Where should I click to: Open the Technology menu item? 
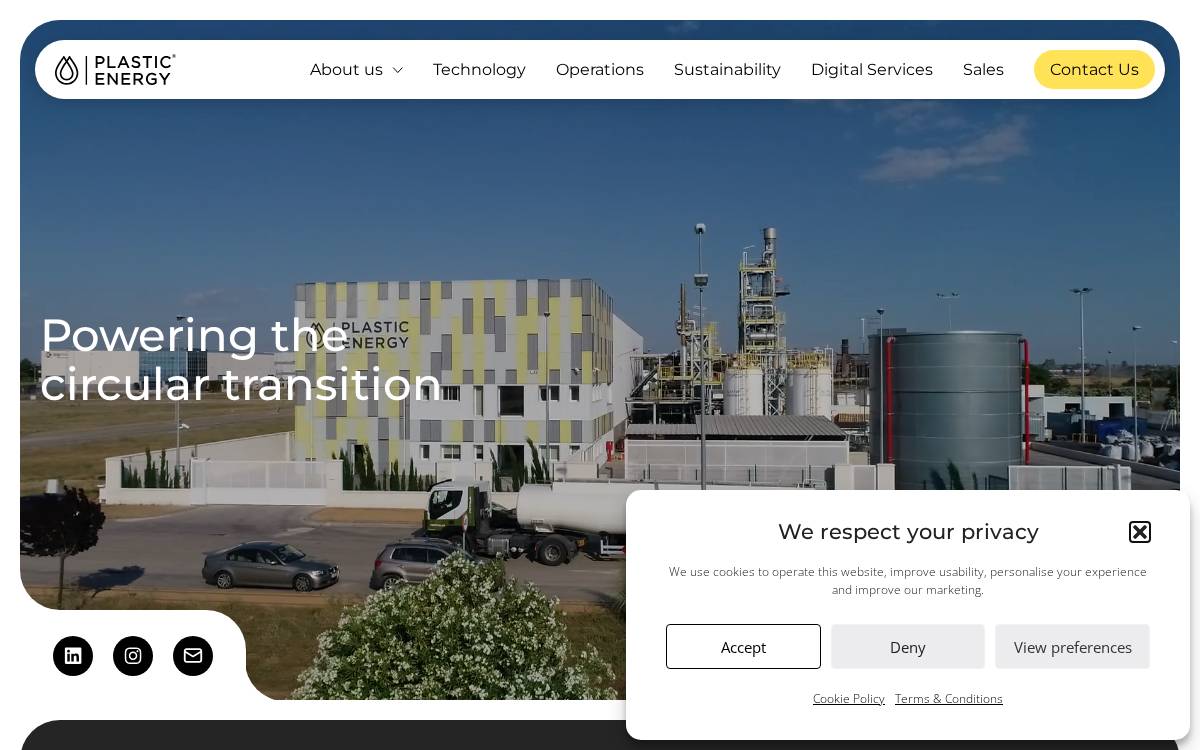click(x=479, y=70)
